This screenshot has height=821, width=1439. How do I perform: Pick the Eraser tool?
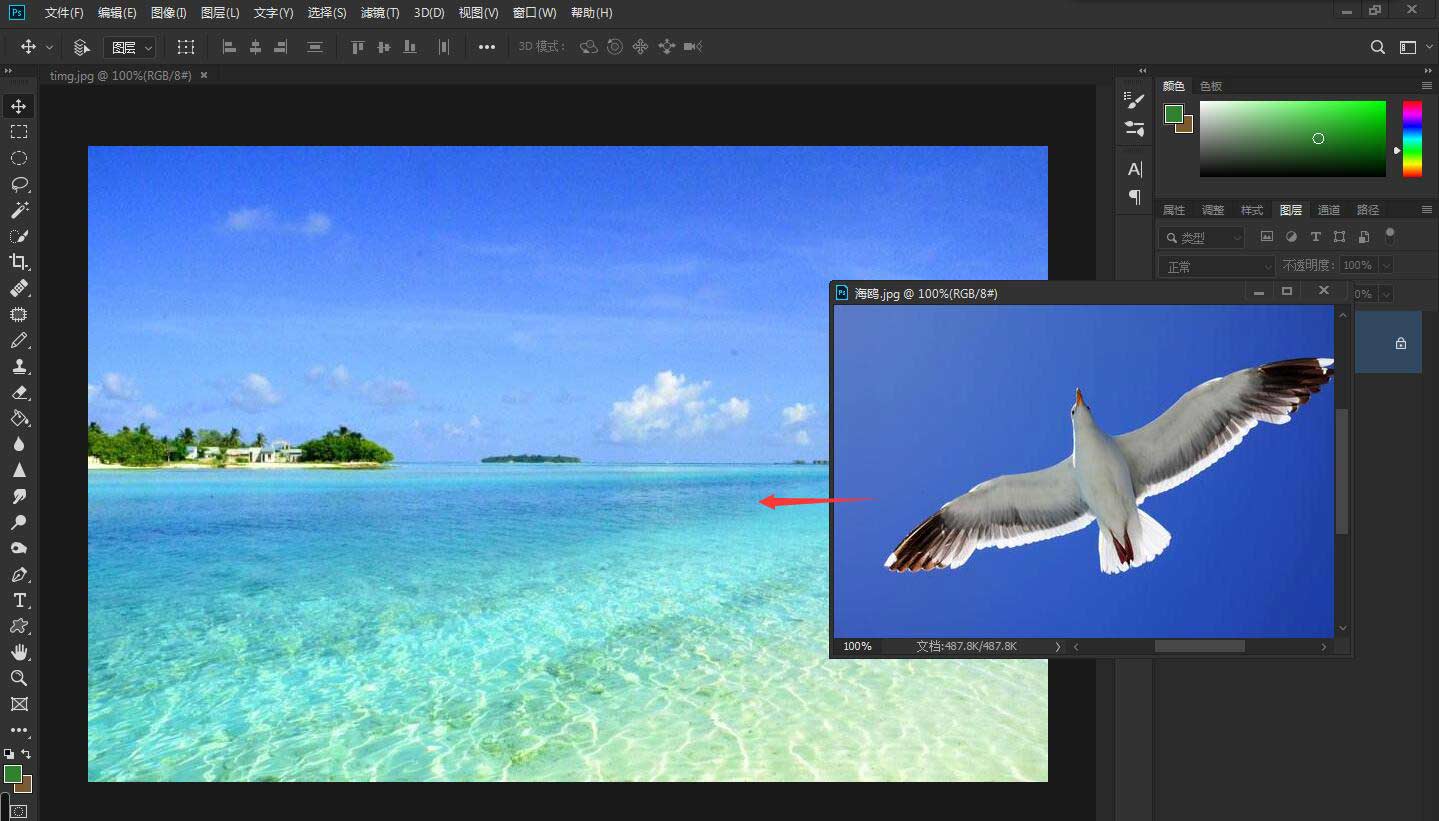(x=19, y=393)
